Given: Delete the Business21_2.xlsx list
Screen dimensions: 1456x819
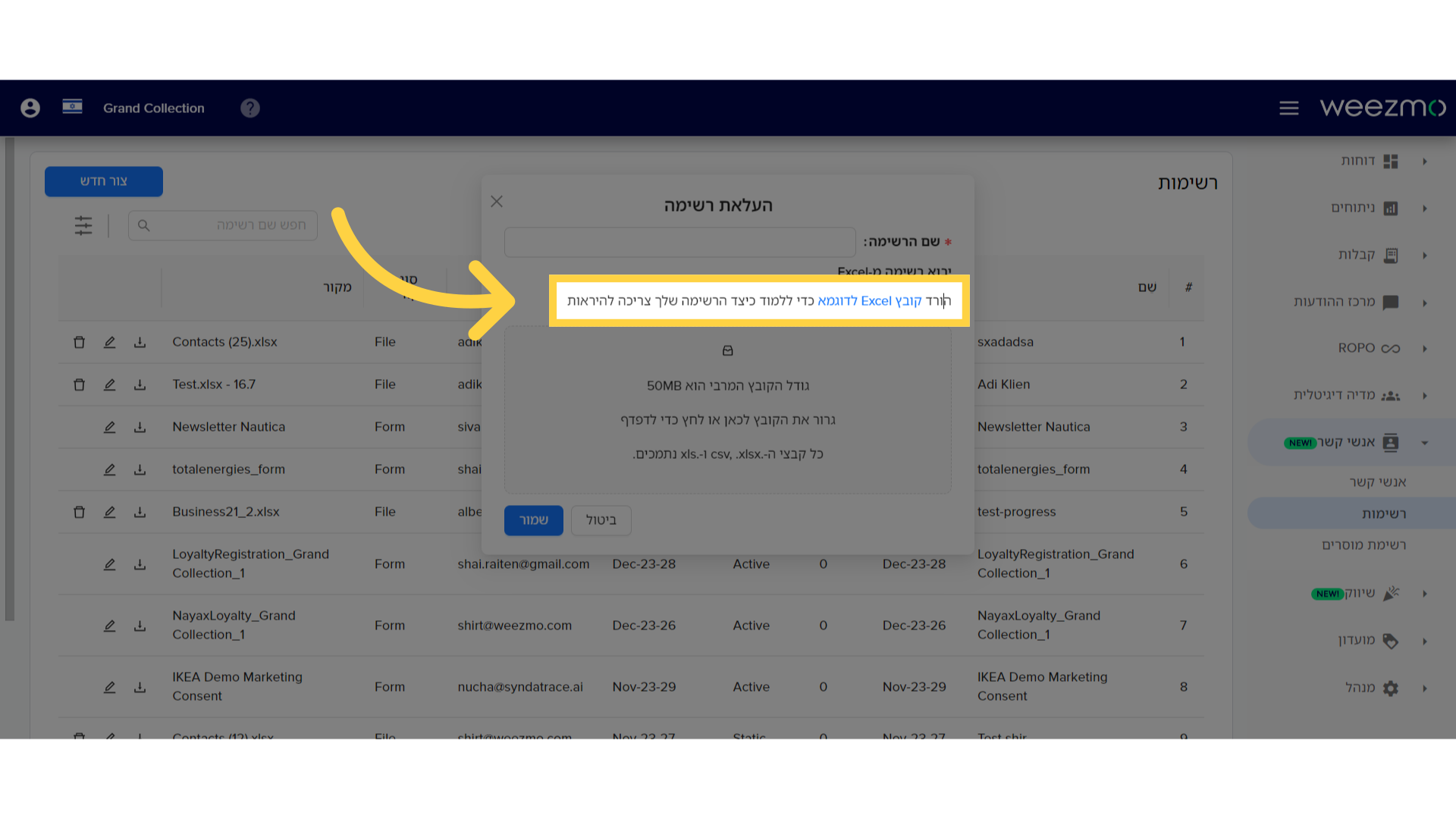Looking at the screenshot, I should [79, 512].
